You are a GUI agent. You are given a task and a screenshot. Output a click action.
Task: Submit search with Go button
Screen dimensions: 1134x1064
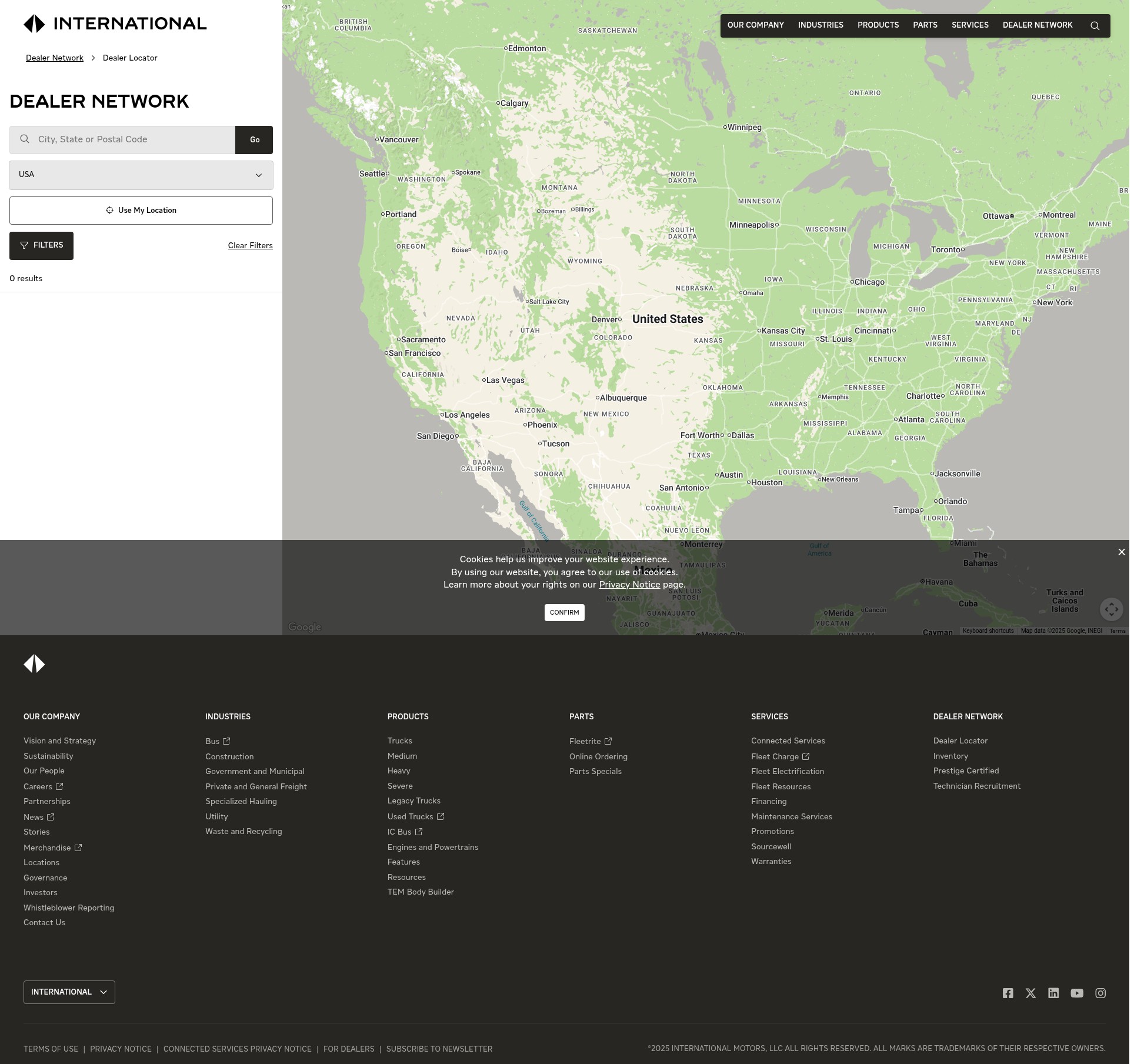[254, 139]
